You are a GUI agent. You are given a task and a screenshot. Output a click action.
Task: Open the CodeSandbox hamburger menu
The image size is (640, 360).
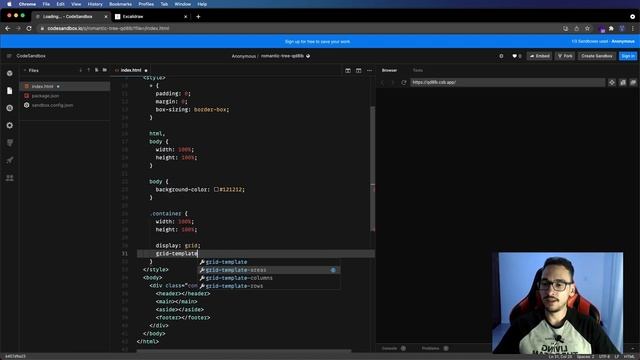pyautogui.click(x=9, y=56)
